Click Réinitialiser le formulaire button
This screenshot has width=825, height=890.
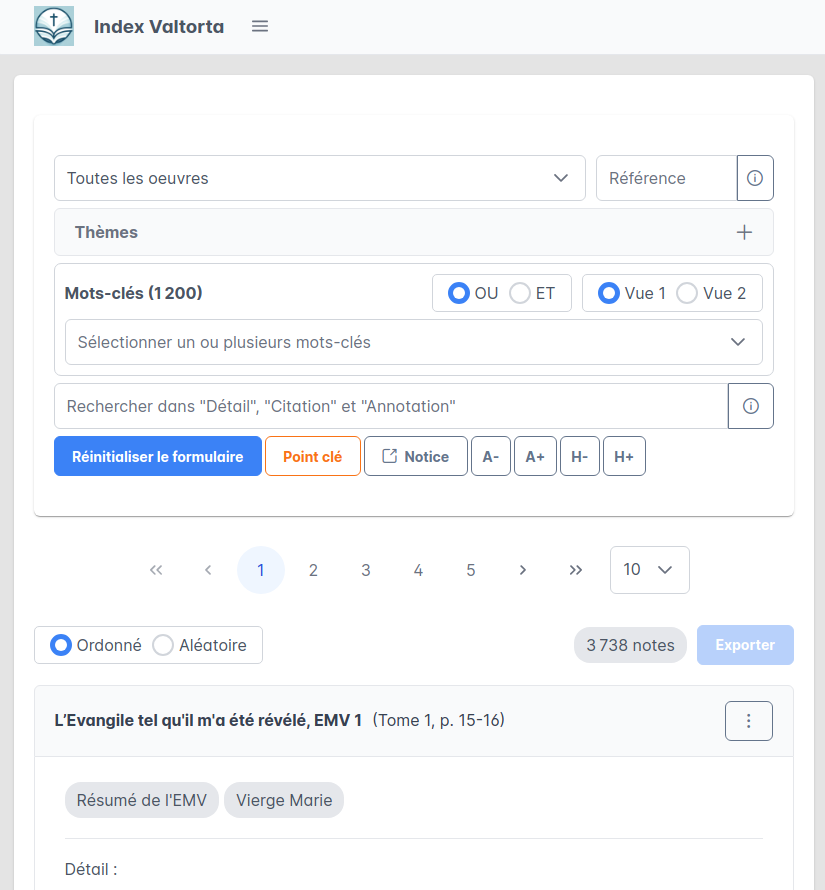coord(158,456)
